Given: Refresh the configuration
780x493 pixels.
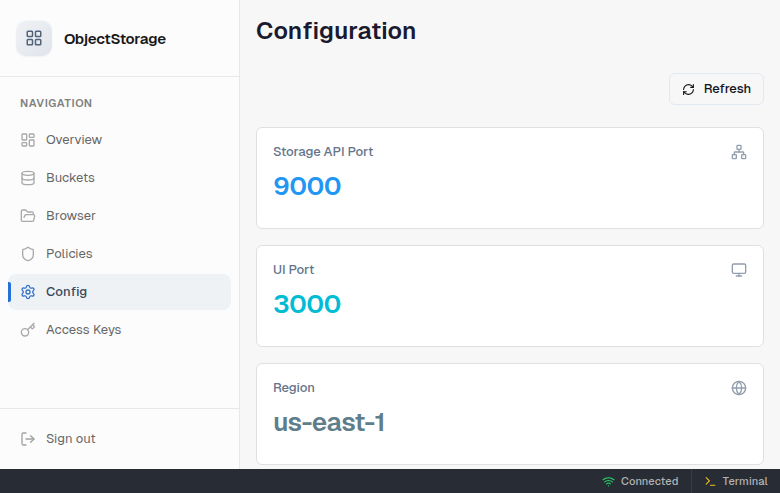Looking at the screenshot, I should 716,89.
